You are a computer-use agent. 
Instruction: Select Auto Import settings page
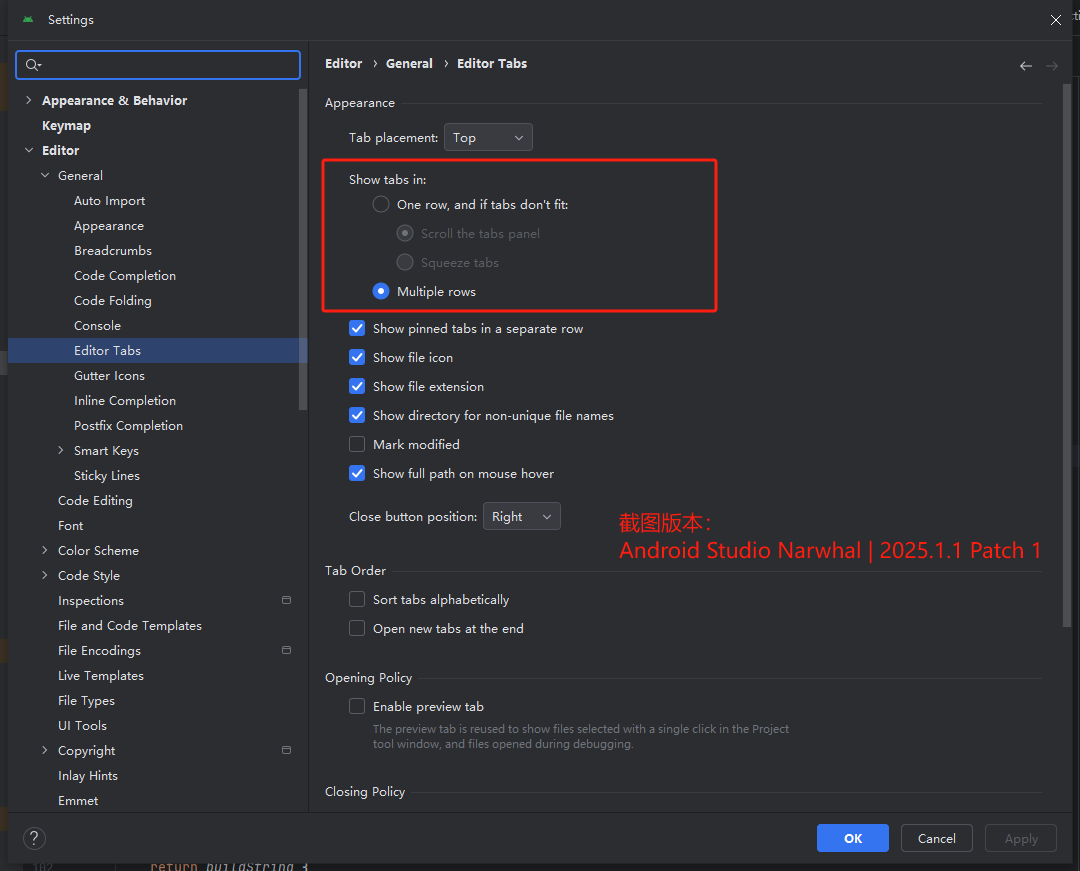point(110,200)
